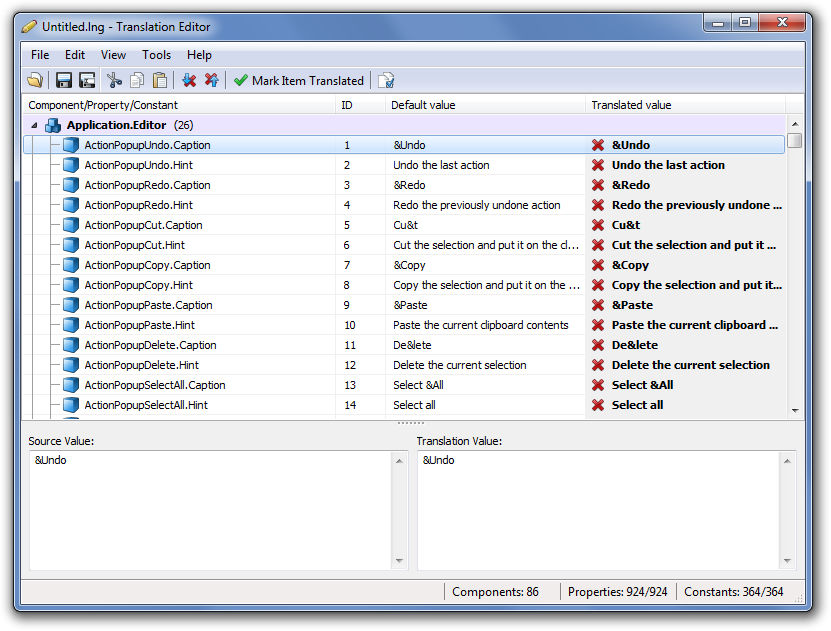Click the document checkmark icon in toolbar

(x=386, y=81)
